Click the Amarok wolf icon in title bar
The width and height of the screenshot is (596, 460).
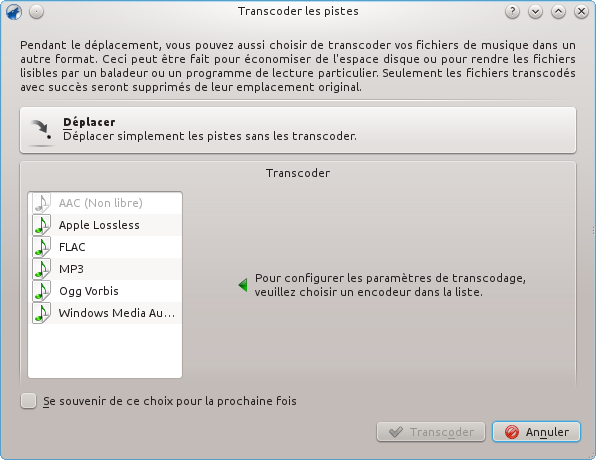[14, 12]
